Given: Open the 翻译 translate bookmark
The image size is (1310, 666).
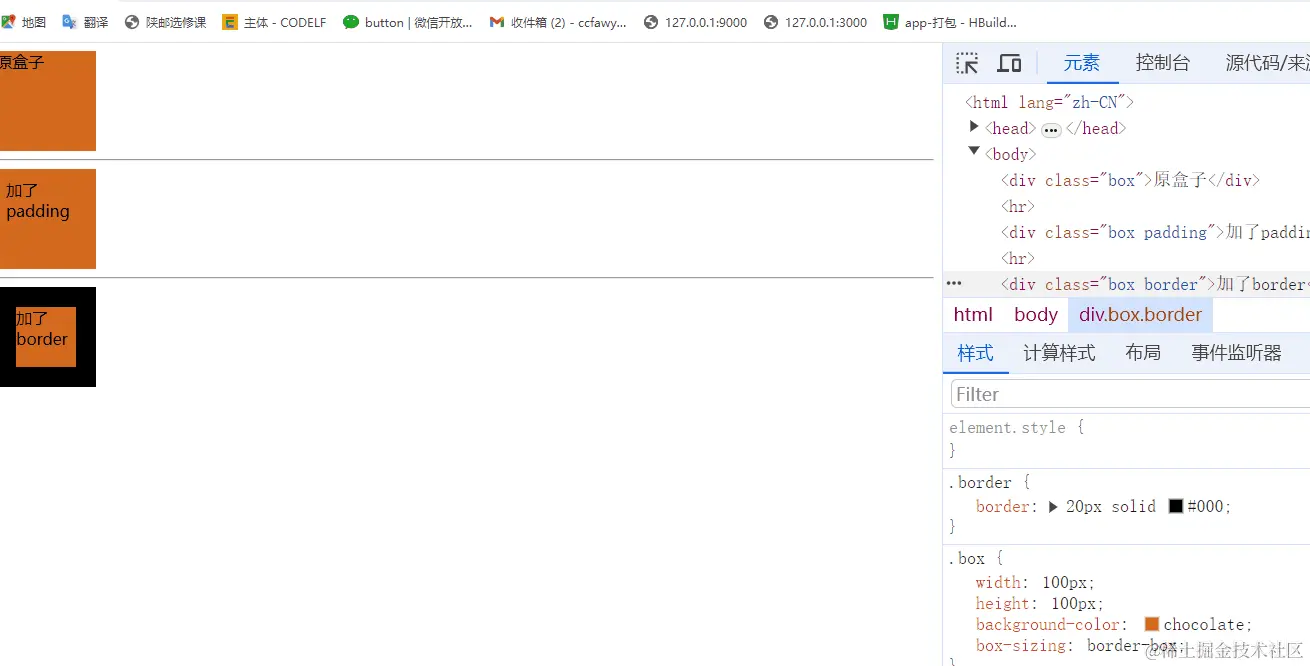Looking at the screenshot, I should coord(85,22).
